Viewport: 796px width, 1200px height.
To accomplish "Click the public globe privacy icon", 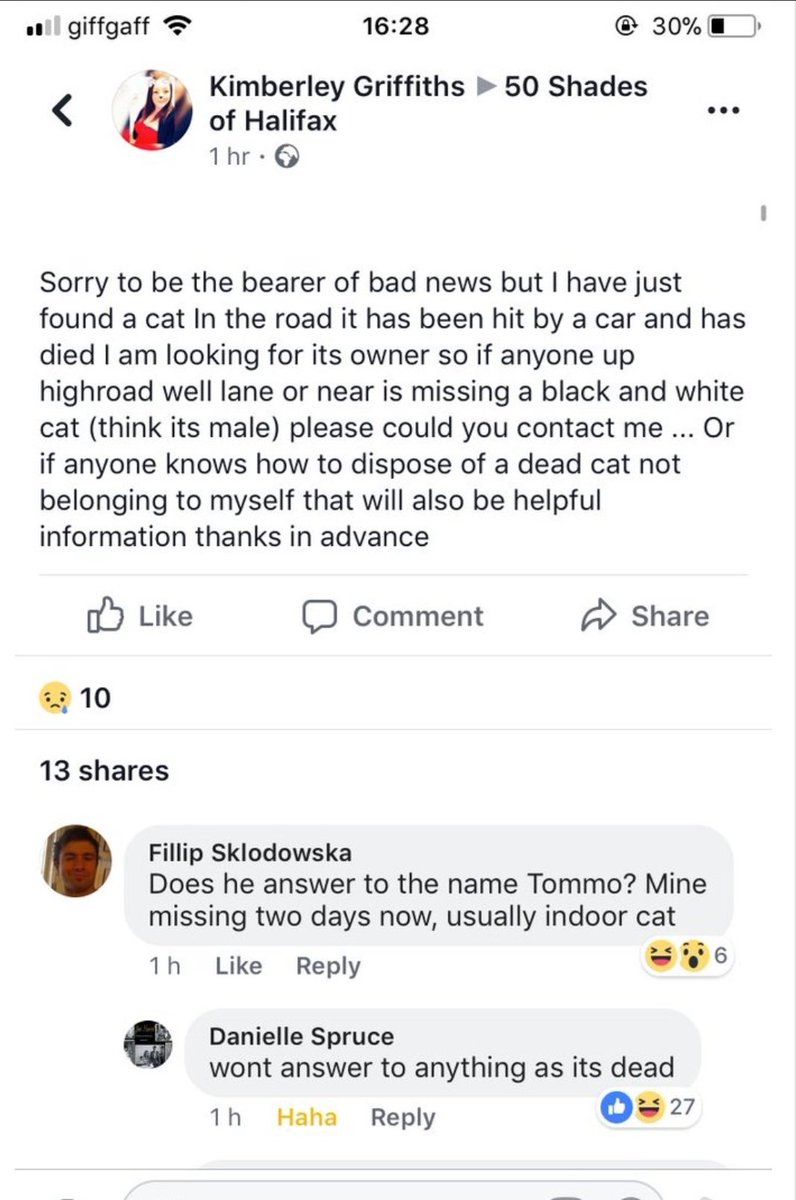I will pos(287,157).
